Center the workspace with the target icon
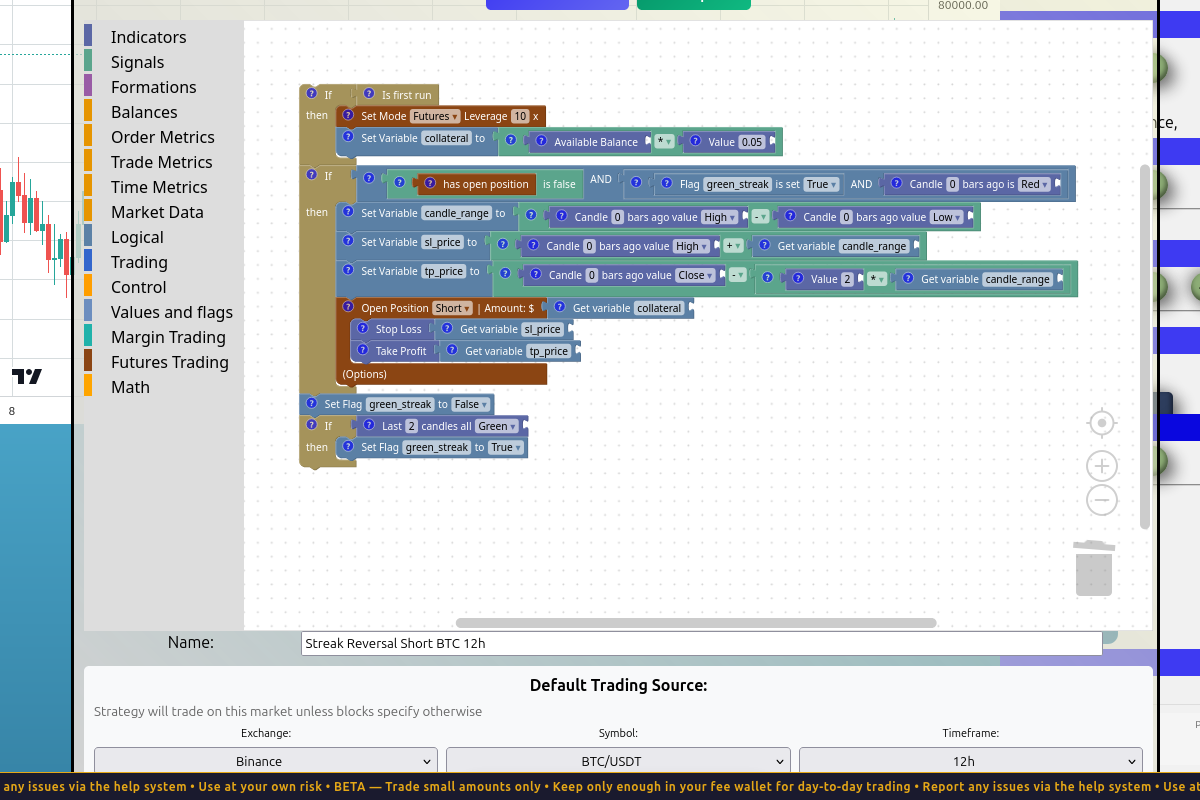This screenshot has width=1200, height=800. 1102,423
